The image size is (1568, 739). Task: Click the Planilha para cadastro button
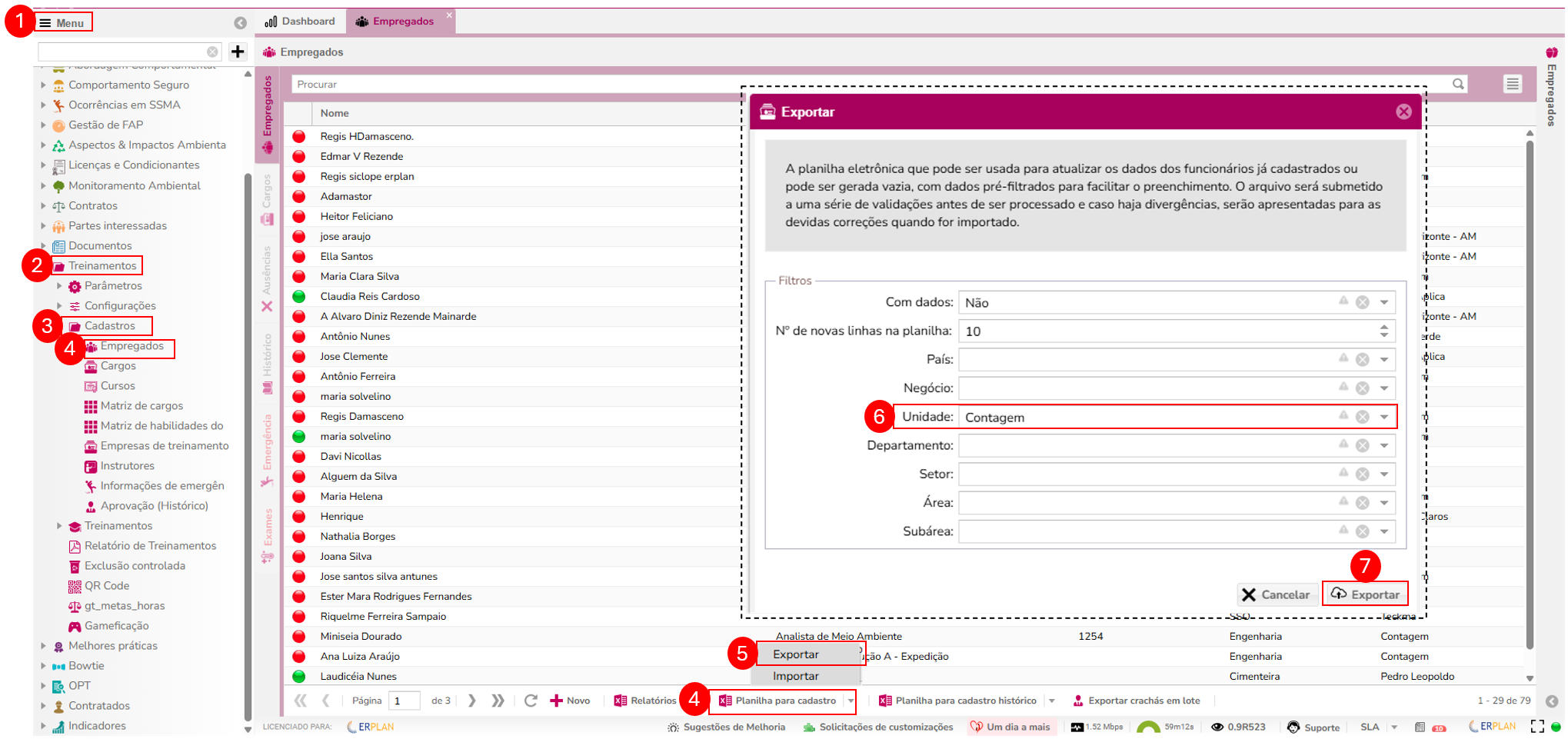(x=777, y=701)
